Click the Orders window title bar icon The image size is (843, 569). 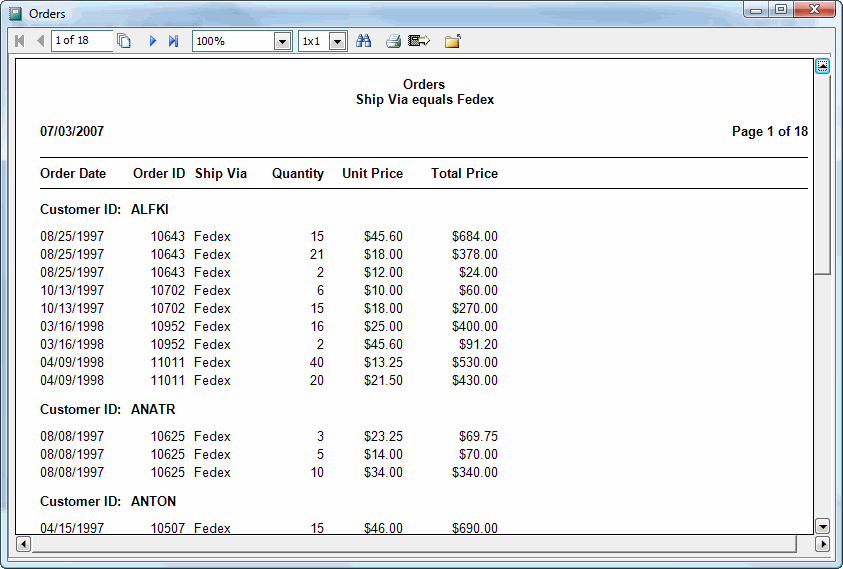15,13
